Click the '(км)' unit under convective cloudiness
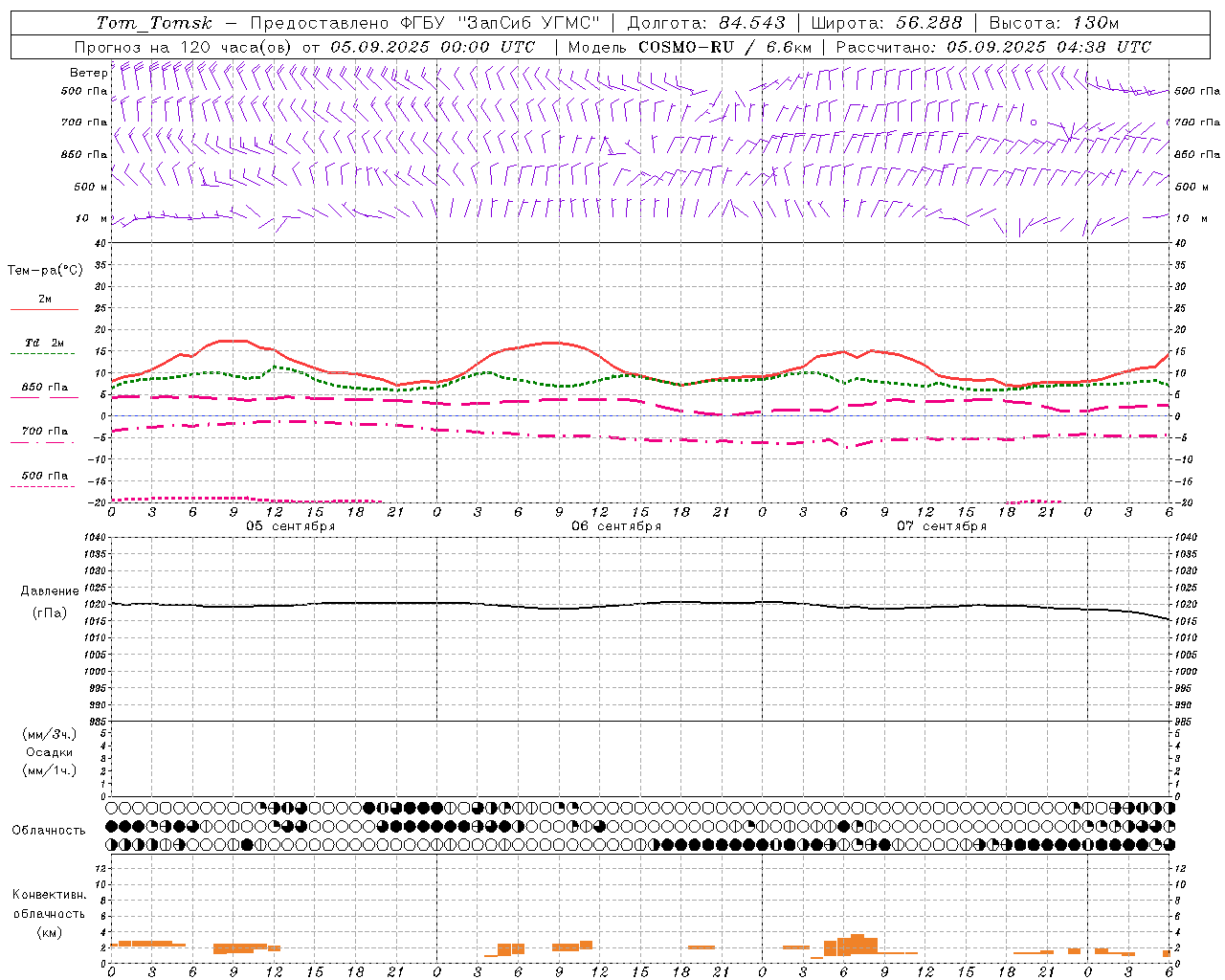 click(x=49, y=932)
